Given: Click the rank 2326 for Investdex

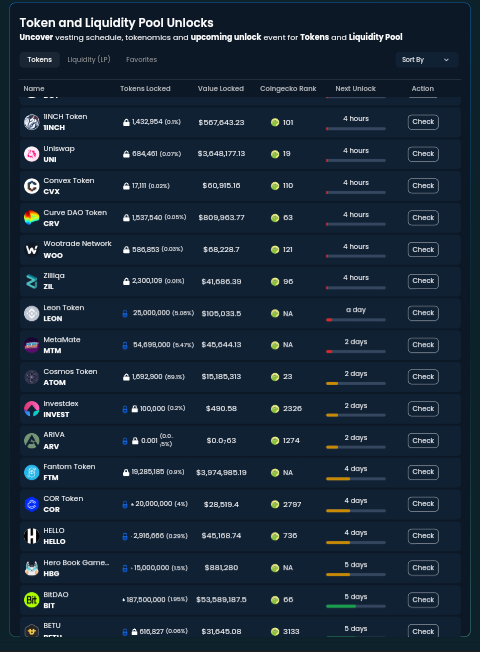Looking at the screenshot, I should 292,409.
